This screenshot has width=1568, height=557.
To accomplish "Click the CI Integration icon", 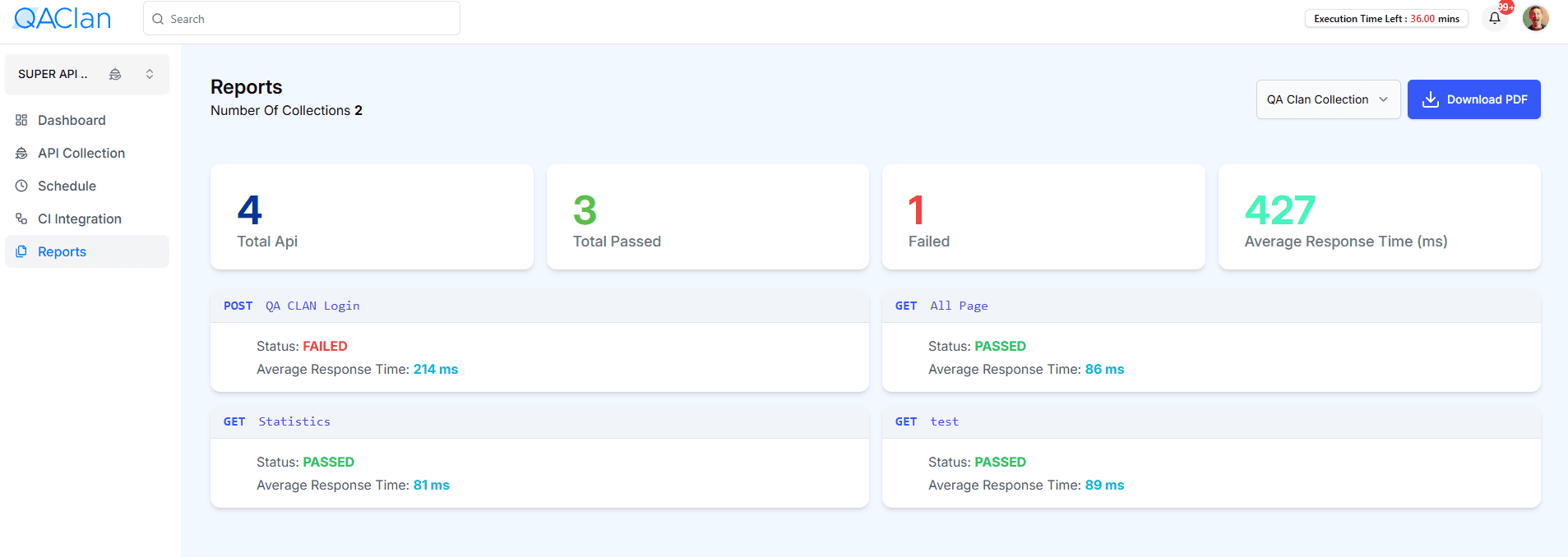I will pos(21,219).
